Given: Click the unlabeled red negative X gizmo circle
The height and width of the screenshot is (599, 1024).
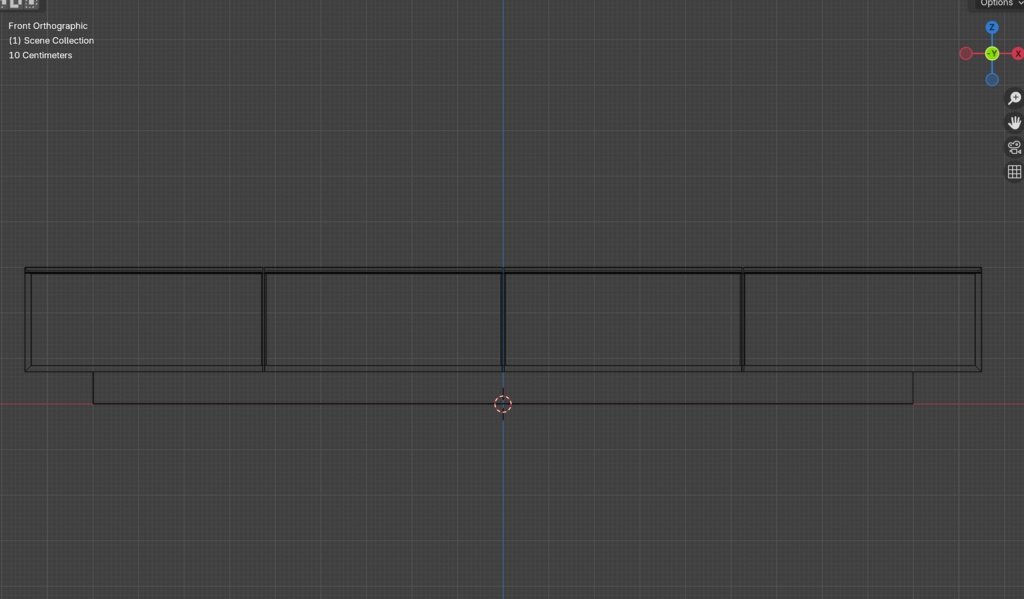Looking at the screenshot, I should point(966,54).
